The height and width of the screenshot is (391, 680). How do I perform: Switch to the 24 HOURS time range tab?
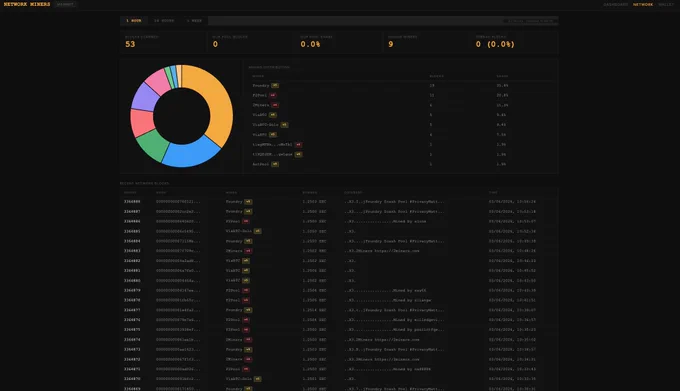pyautogui.click(x=164, y=20)
